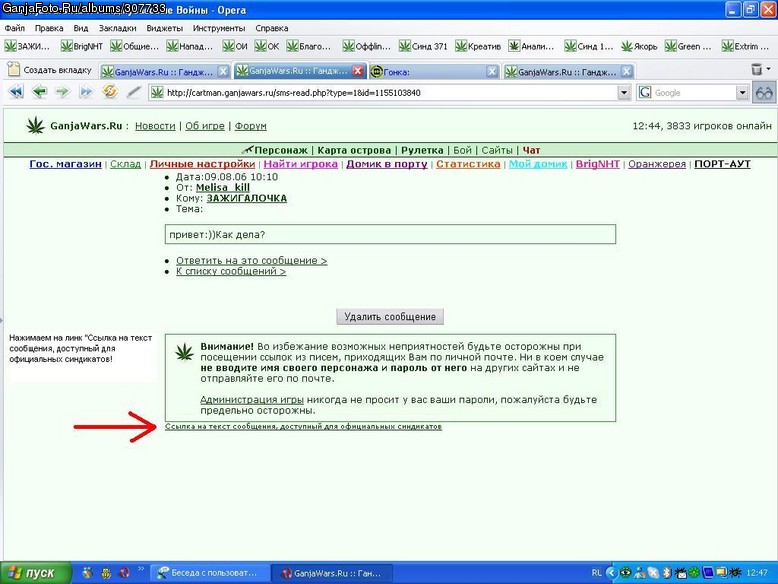Reload the page with the orange icon
Image resolution: width=778 pixels, height=584 pixels.
(x=110, y=91)
